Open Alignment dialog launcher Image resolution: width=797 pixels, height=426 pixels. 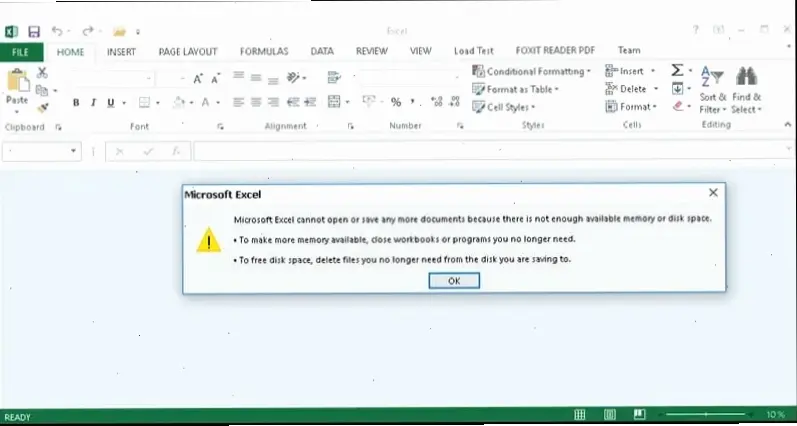pyautogui.click(x=351, y=127)
